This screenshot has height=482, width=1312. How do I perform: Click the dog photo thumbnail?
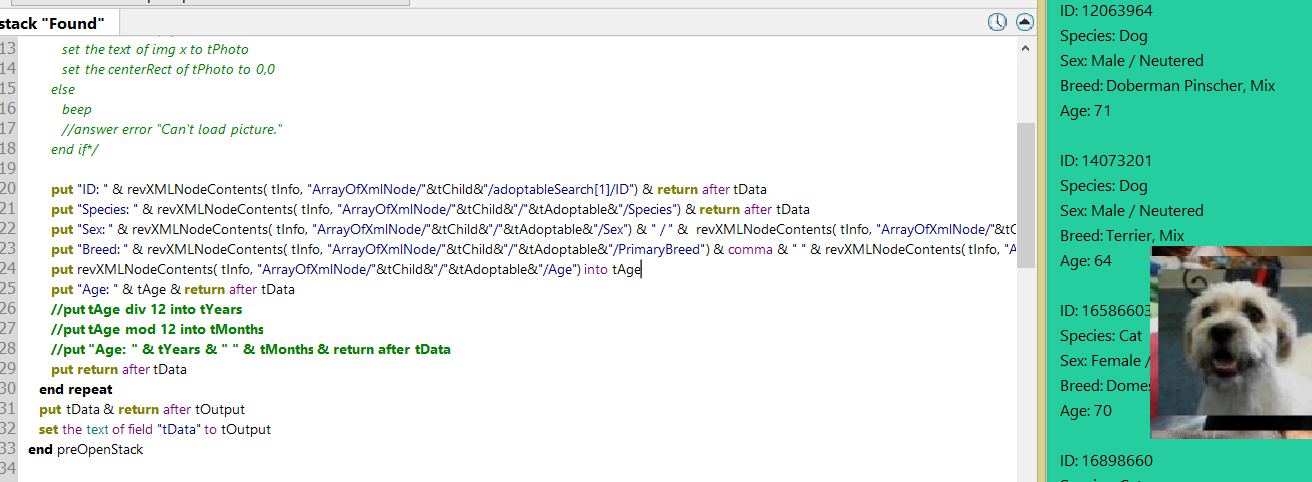[1230, 343]
